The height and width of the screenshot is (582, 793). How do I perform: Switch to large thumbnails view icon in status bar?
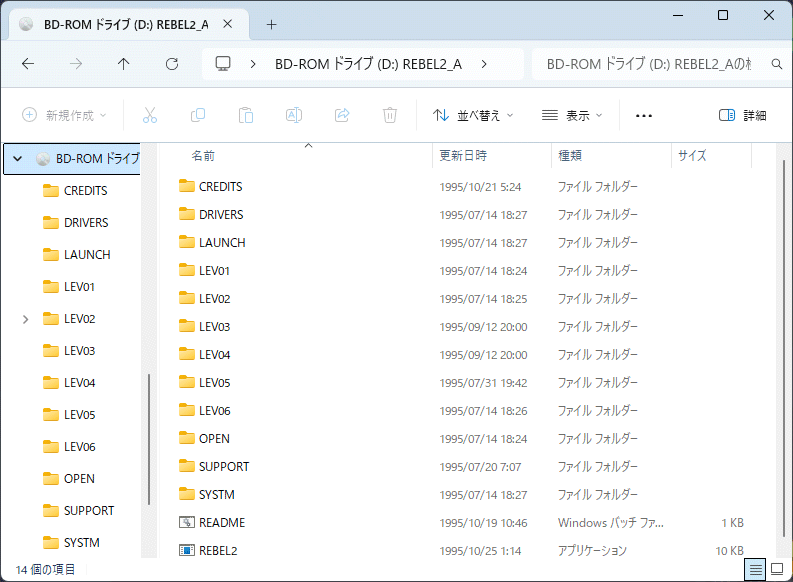[777, 570]
